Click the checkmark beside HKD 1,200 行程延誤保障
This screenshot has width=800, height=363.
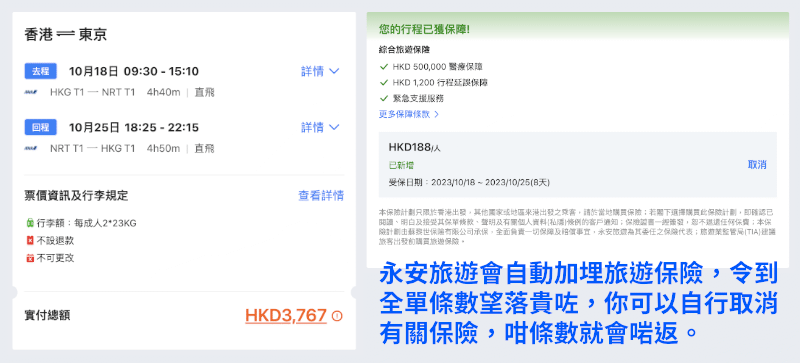coord(384,82)
